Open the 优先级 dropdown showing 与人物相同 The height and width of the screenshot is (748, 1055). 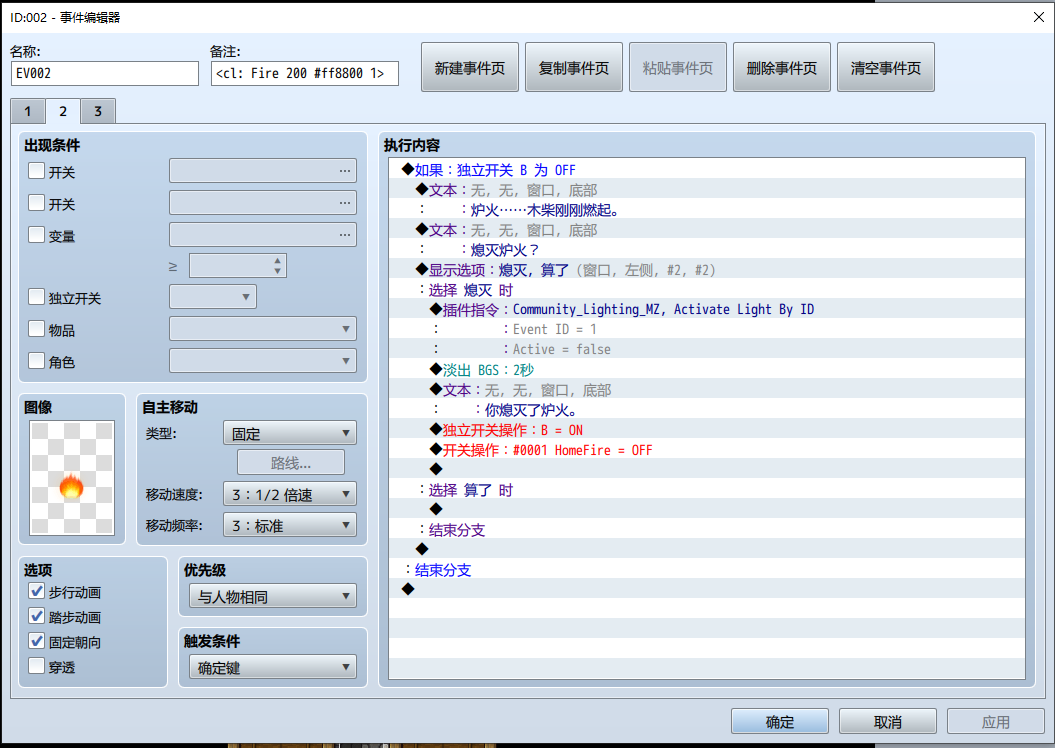[x=272, y=596]
